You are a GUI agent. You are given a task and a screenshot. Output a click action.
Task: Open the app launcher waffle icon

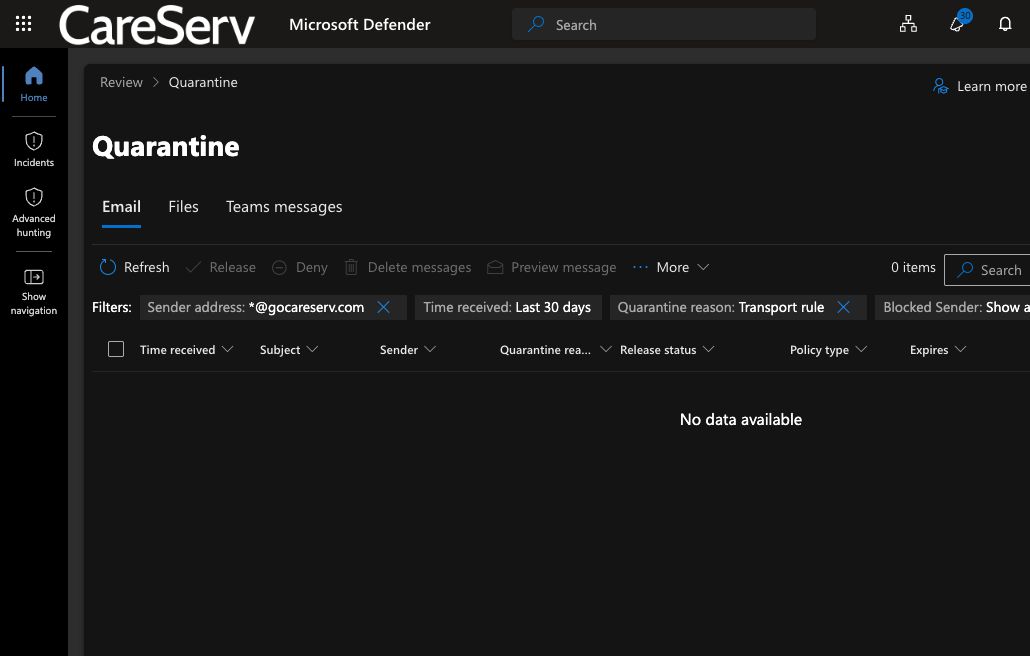coord(24,24)
